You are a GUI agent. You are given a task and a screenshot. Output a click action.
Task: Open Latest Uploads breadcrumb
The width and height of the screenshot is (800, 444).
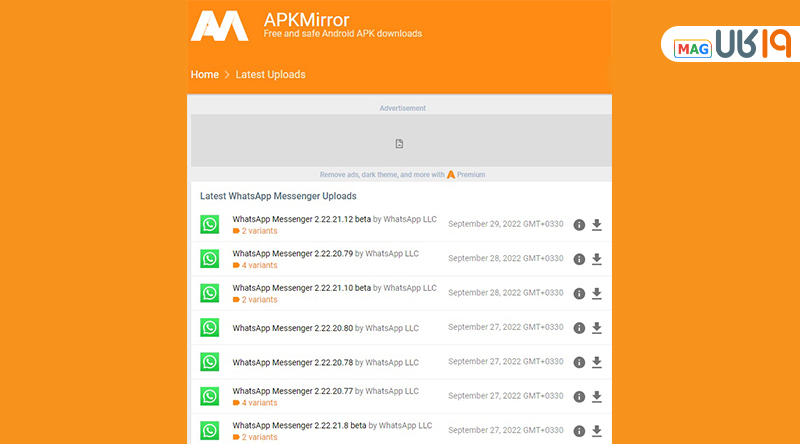coord(270,74)
